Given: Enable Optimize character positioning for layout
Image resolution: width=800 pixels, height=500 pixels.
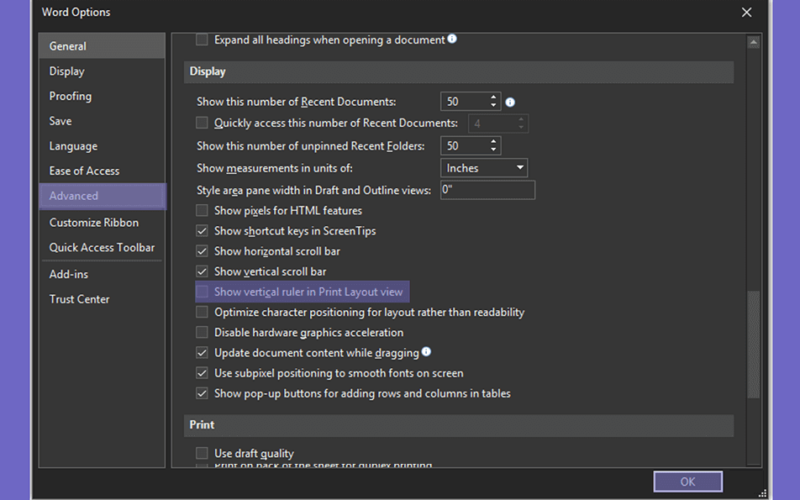Looking at the screenshot, I should (x=202, y=312).
